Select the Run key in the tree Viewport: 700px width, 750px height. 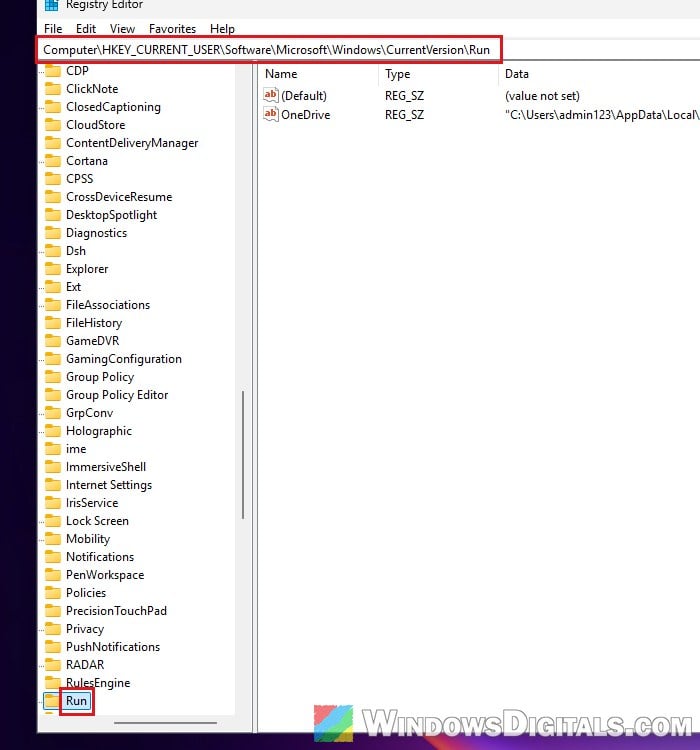77,701
